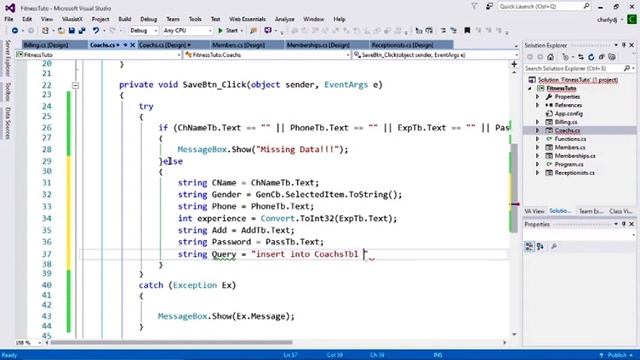This screenshot has width=640, height=360.
Task: Click the purple feedback icon in the toolbar
Action: 268,31
